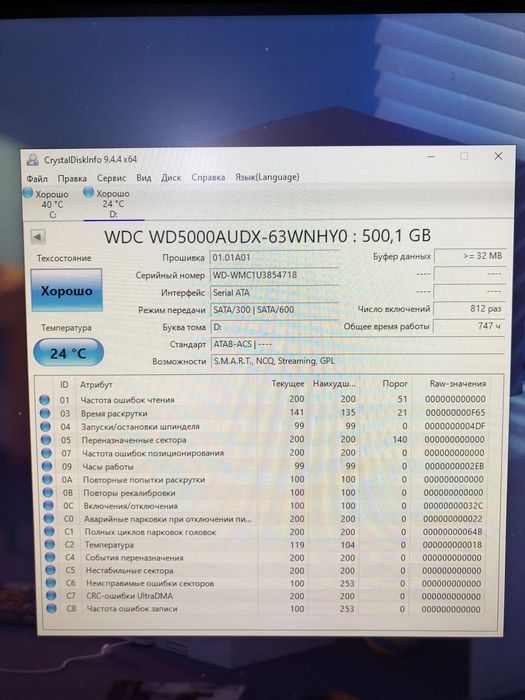
Task: Click the Возможности field with S.M.A.R.T., NCQ
Action: click(357, 361)
